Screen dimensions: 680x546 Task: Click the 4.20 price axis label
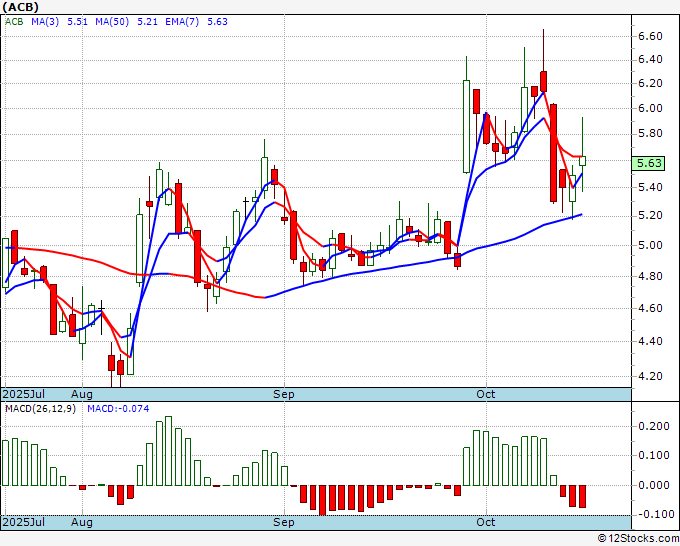pos(650,376)
